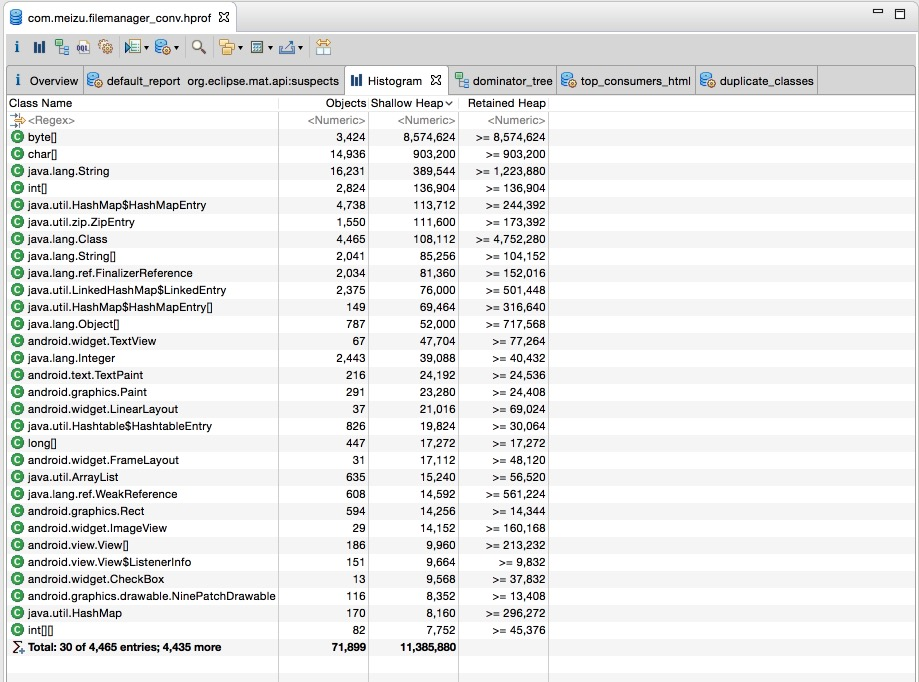Open the duplicate_classes tab
919x682 pixels.
[x=766, y=81]
